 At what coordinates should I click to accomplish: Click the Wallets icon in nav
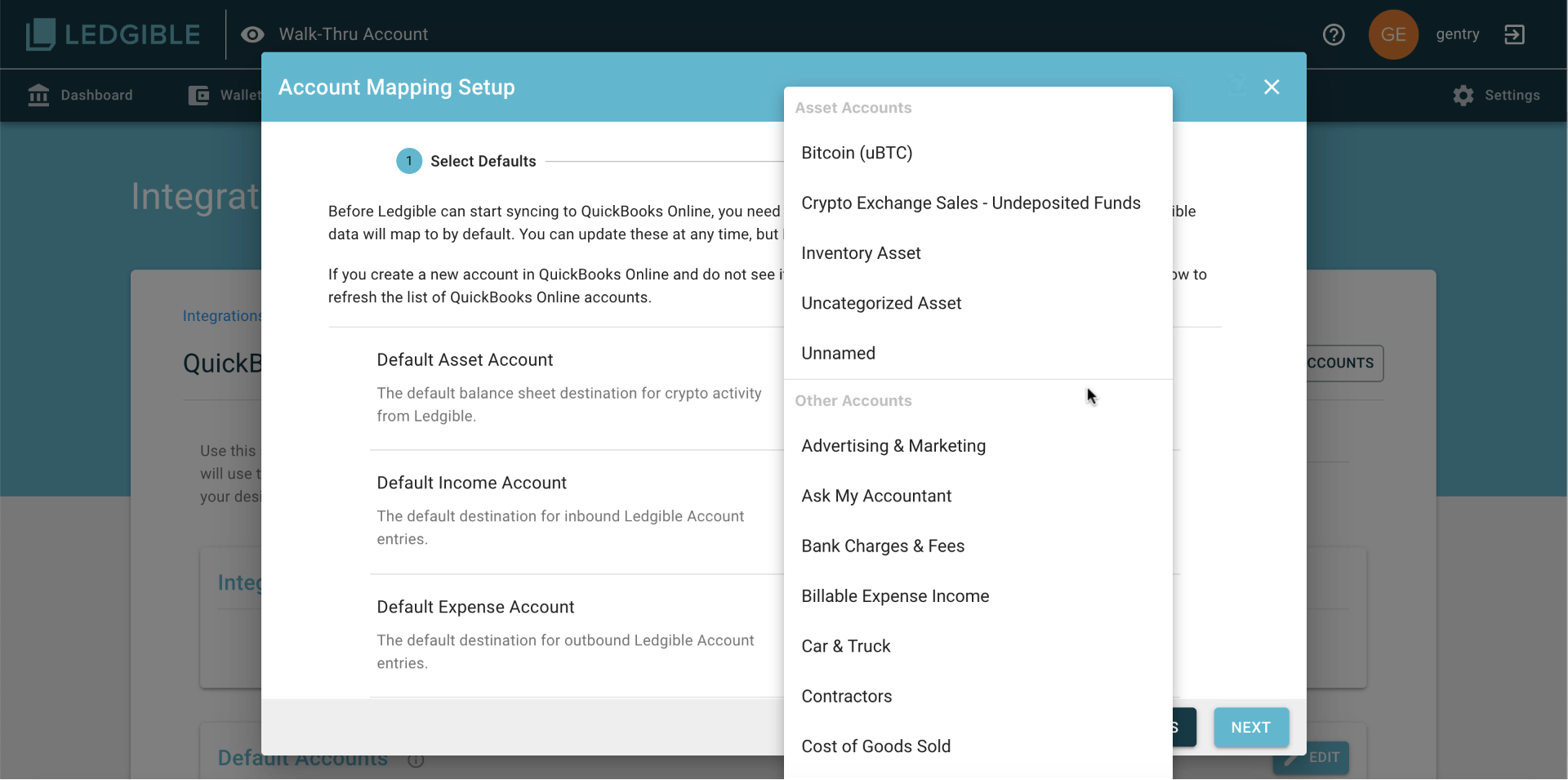click(198, 96)
